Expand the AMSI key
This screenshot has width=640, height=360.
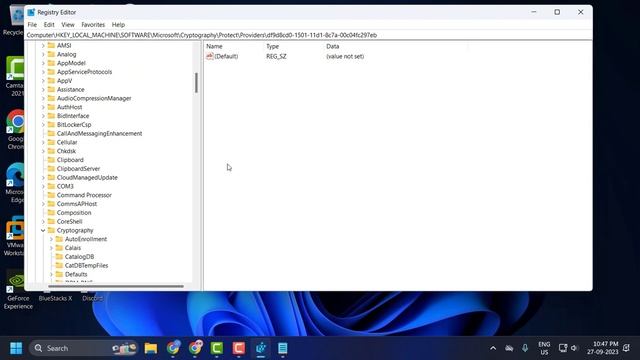click(x=43, y=45)
